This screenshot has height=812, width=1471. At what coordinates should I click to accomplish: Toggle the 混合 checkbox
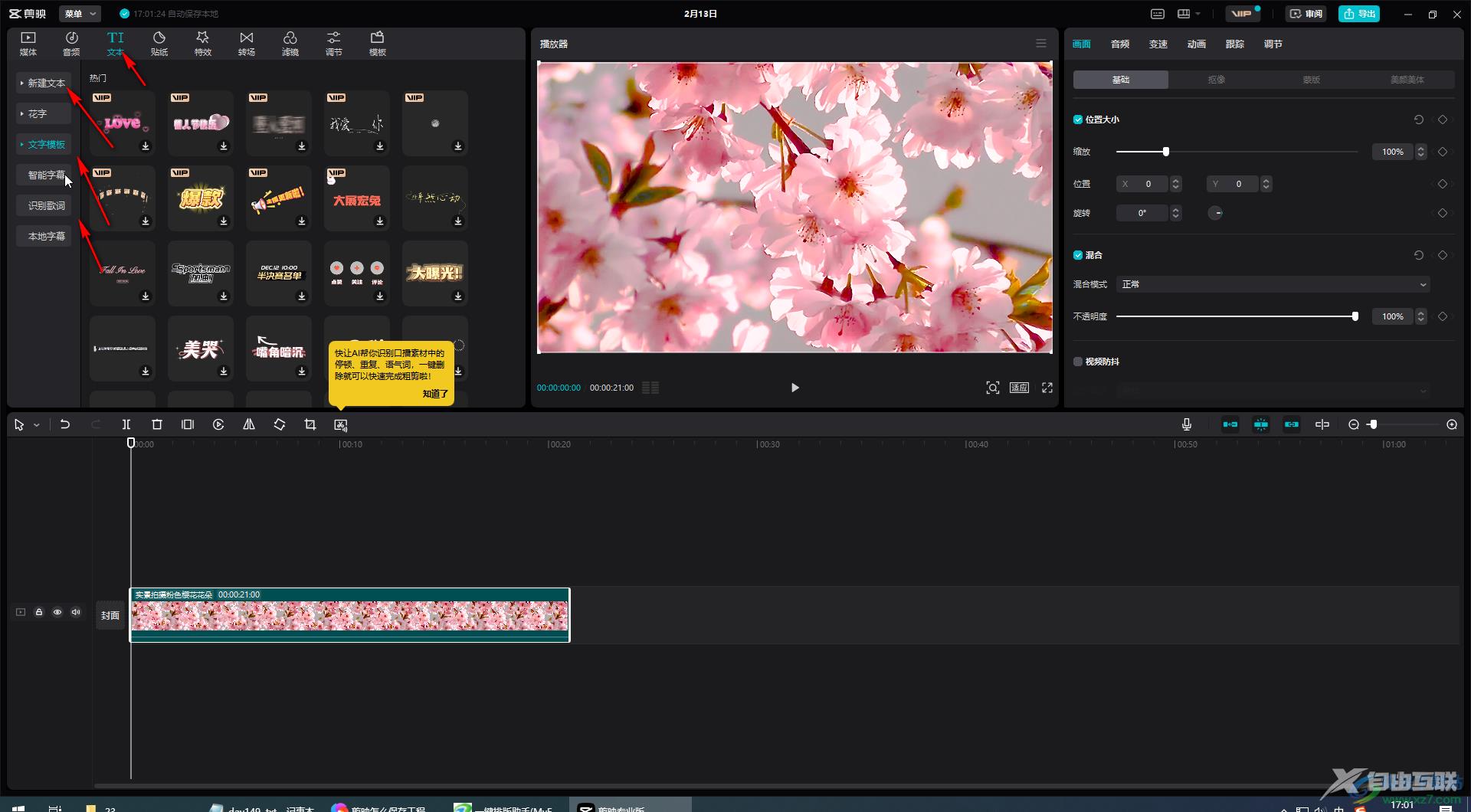1078,255
